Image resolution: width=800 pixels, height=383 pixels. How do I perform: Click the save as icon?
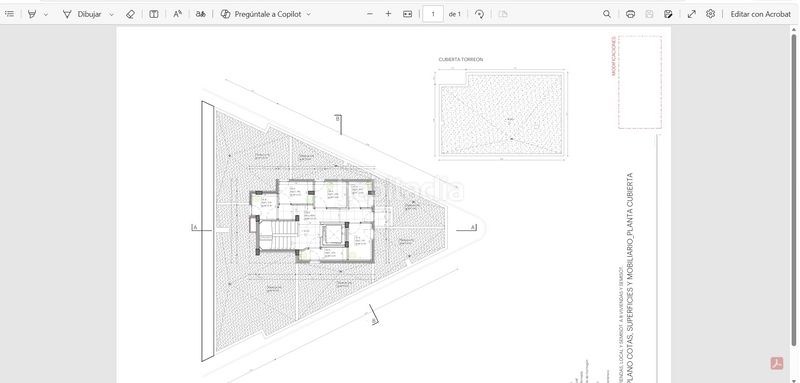coord(668,14)
